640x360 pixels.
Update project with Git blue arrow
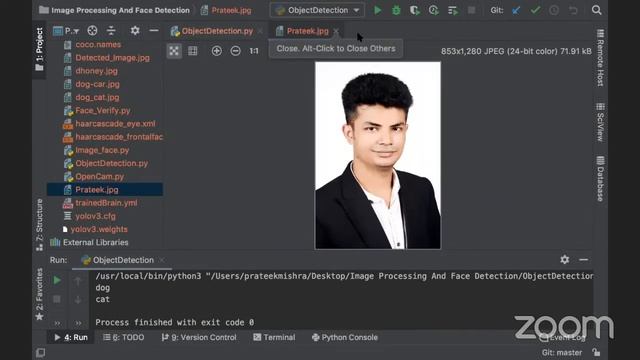516,10
